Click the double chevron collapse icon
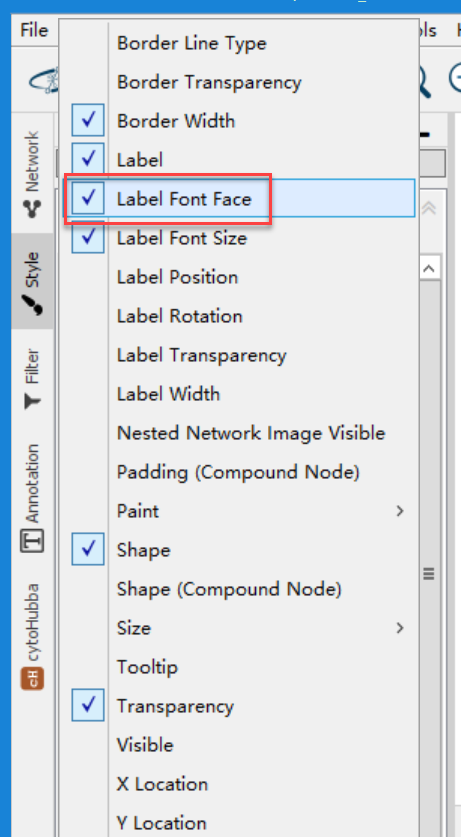This screenshot has height=837, width=461. tap(429, 208)
